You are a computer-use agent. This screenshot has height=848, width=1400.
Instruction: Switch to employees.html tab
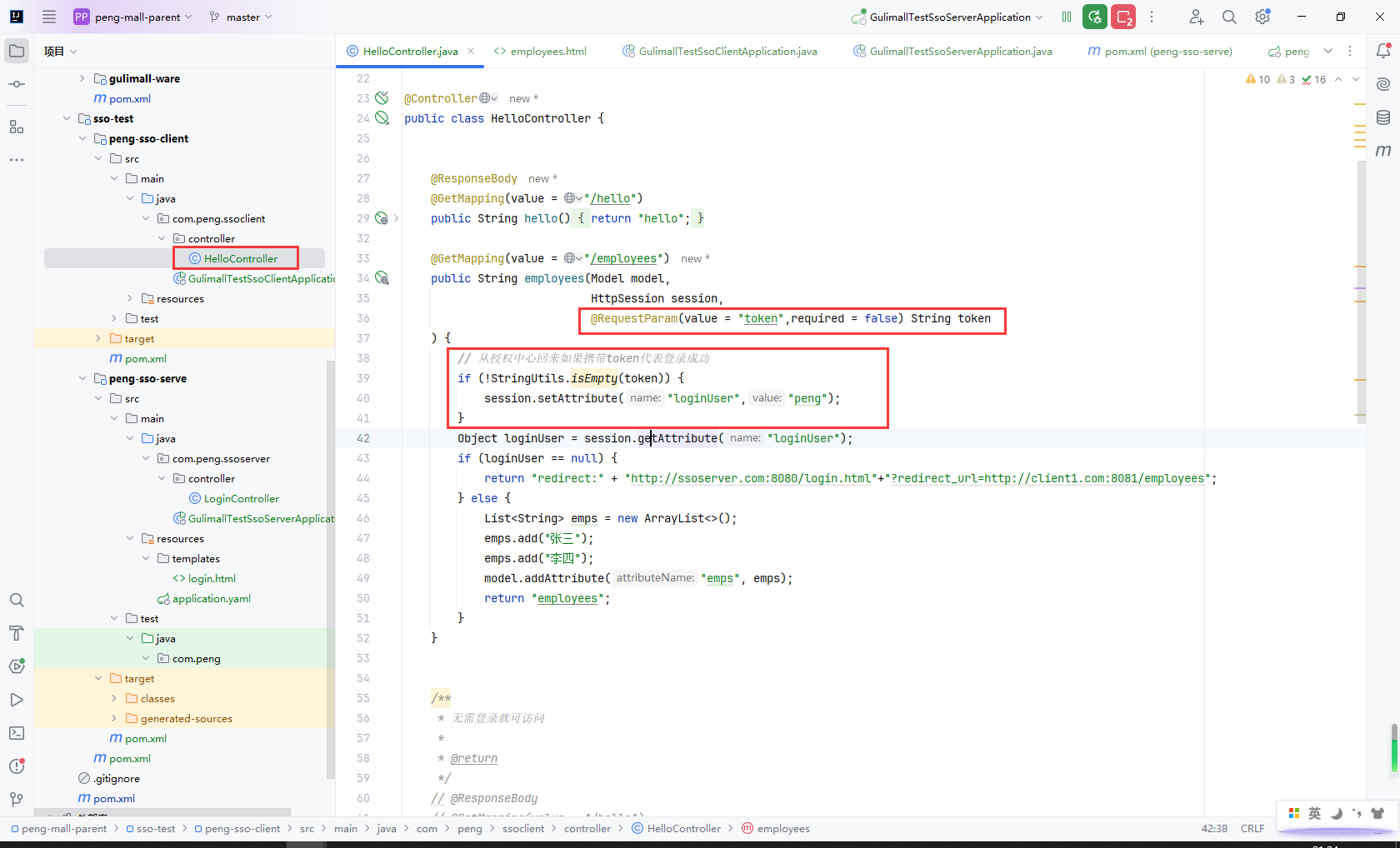coord(540,51)
